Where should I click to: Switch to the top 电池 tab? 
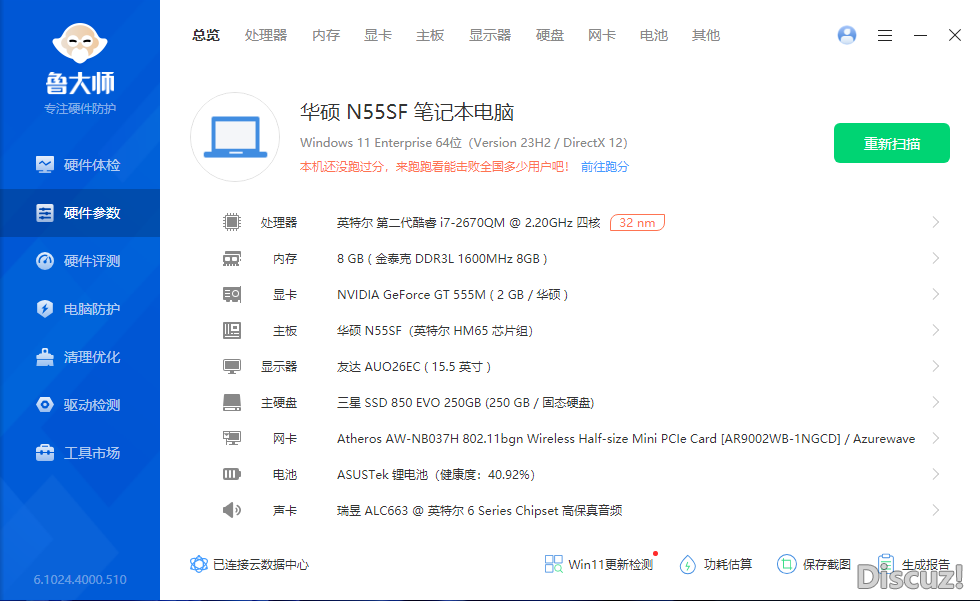coord(654,36)
